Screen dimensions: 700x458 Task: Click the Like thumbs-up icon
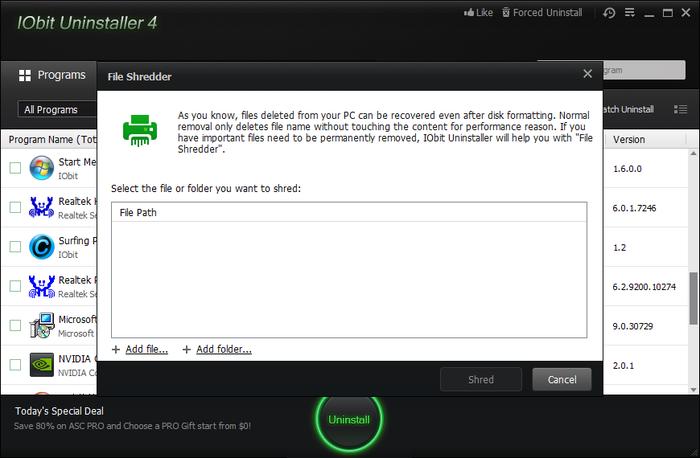click(469, 12)
